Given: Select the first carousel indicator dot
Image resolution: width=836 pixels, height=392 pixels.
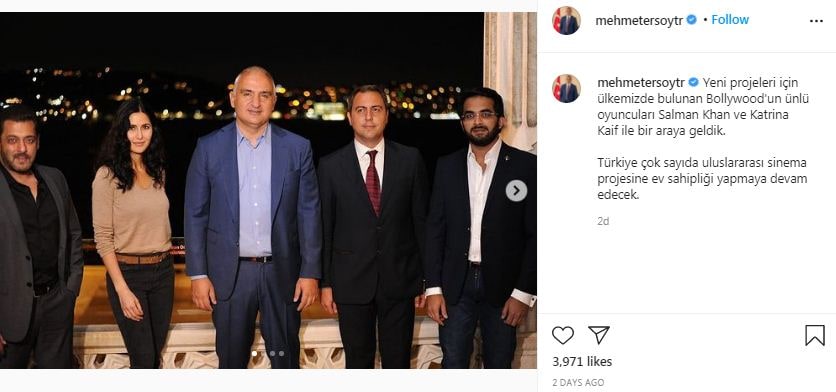Looking at the screenshot, I should pyautogui.click(x=254, y=353).
